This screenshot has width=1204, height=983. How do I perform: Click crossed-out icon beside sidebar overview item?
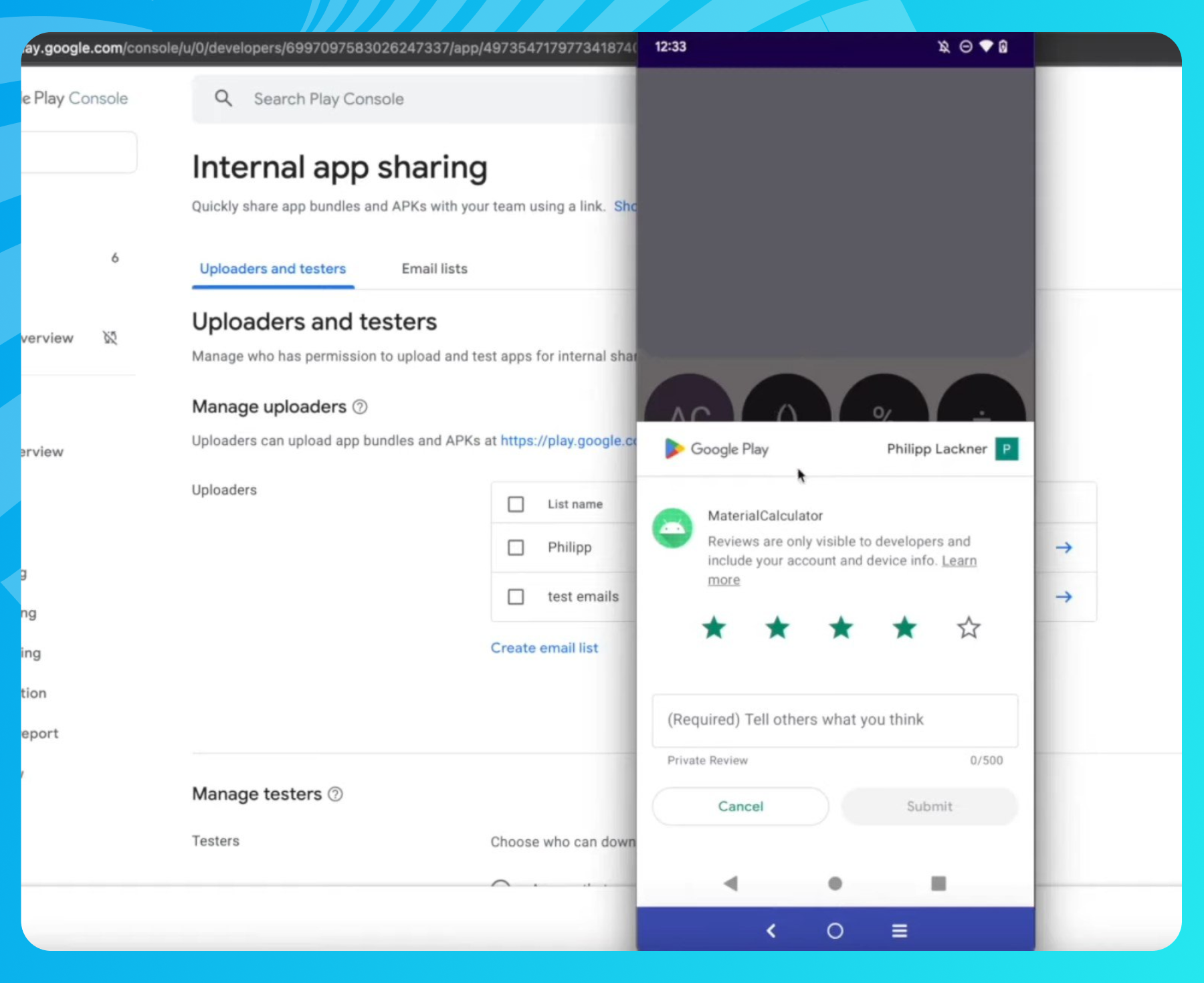pyautogui.click(x=110, y=338)
